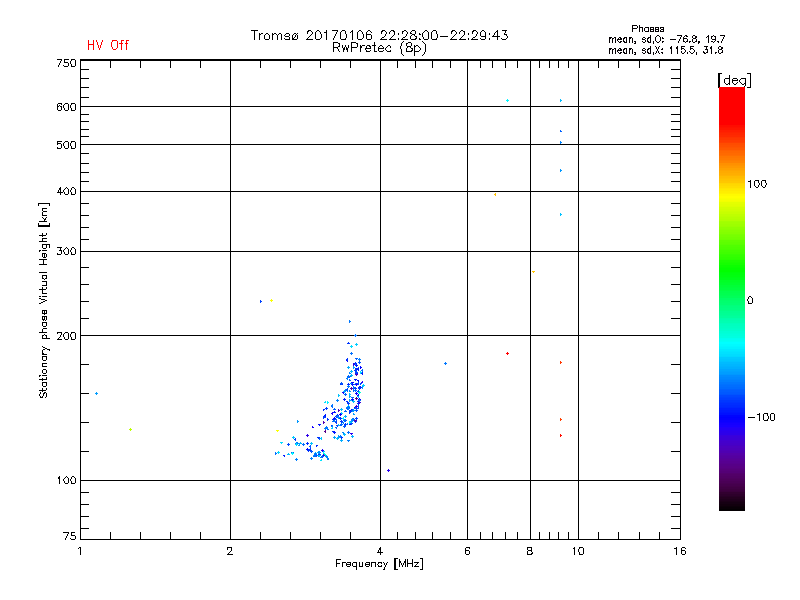This screenshot has height=600, width=800.
Task: Click the 'mean, sd,O: -76.8, 19.7' line
Action: pos(666,39)
